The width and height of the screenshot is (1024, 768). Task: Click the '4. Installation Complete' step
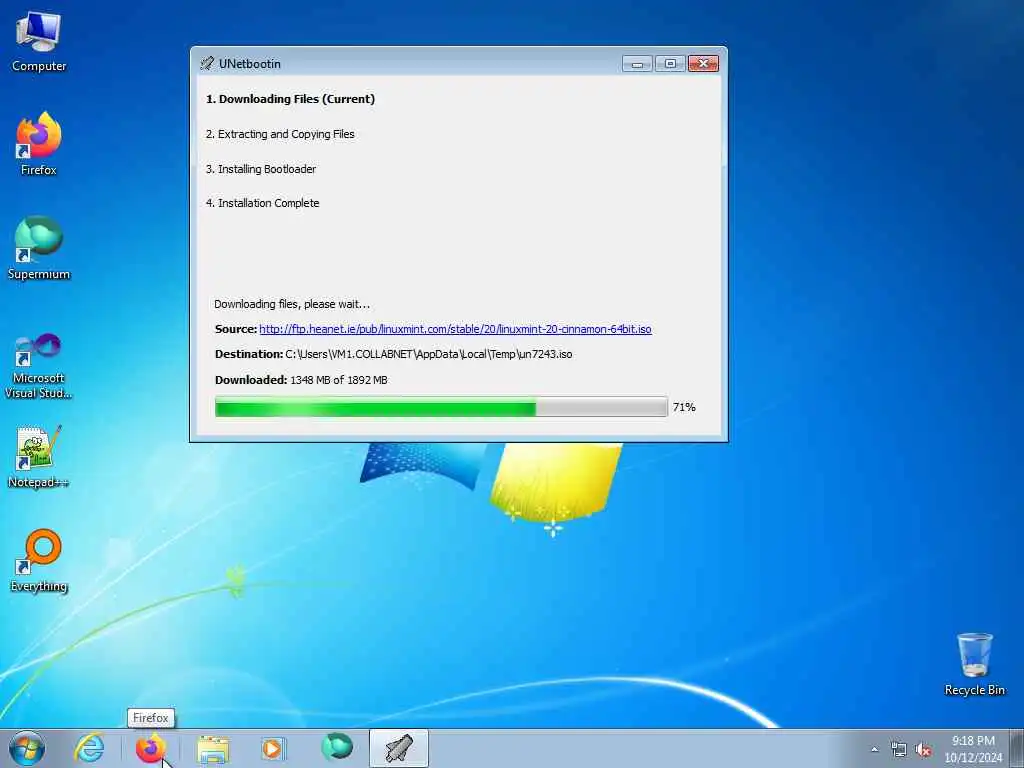(x=263, y=203)
